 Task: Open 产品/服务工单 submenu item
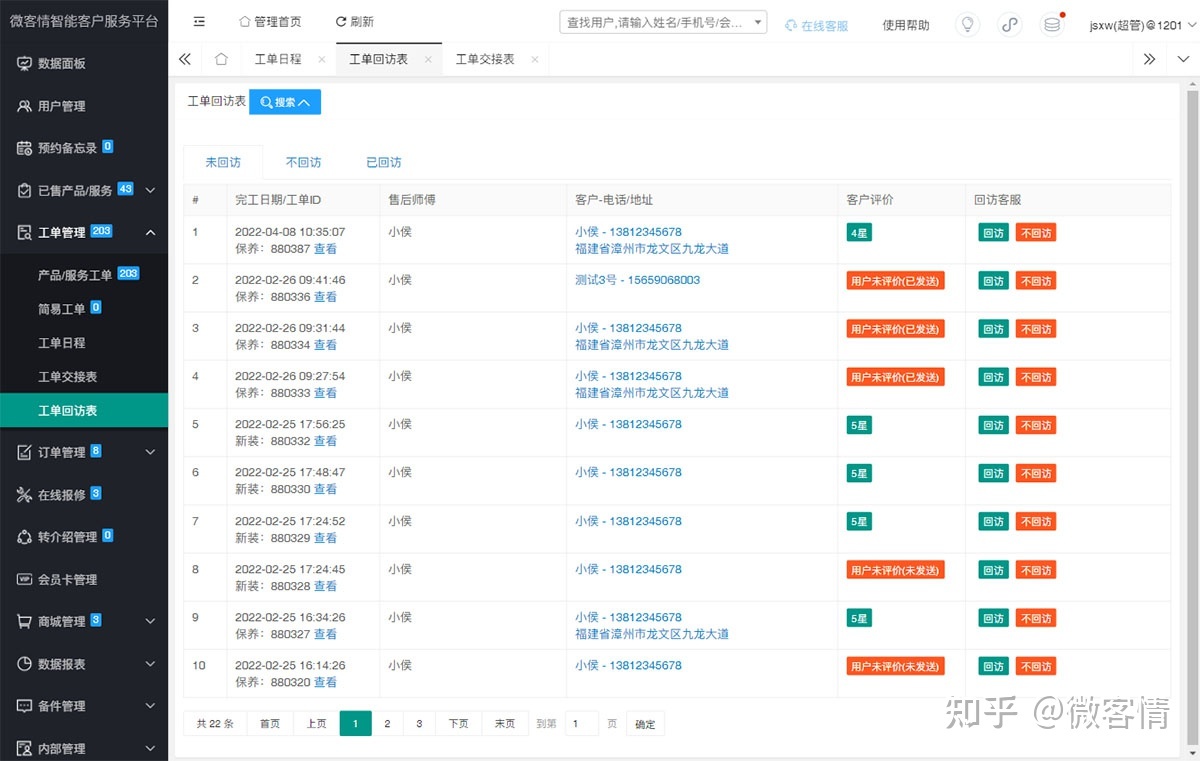84,274
